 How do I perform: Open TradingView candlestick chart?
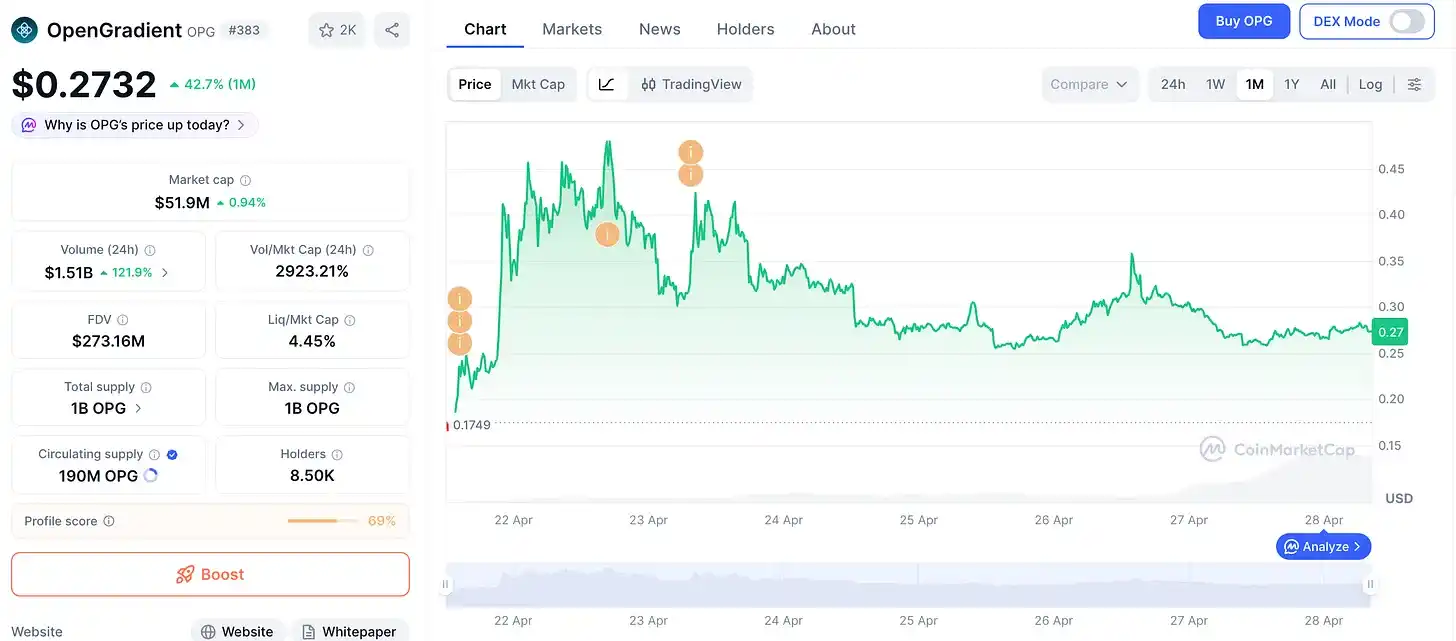(x=692, y=85)
